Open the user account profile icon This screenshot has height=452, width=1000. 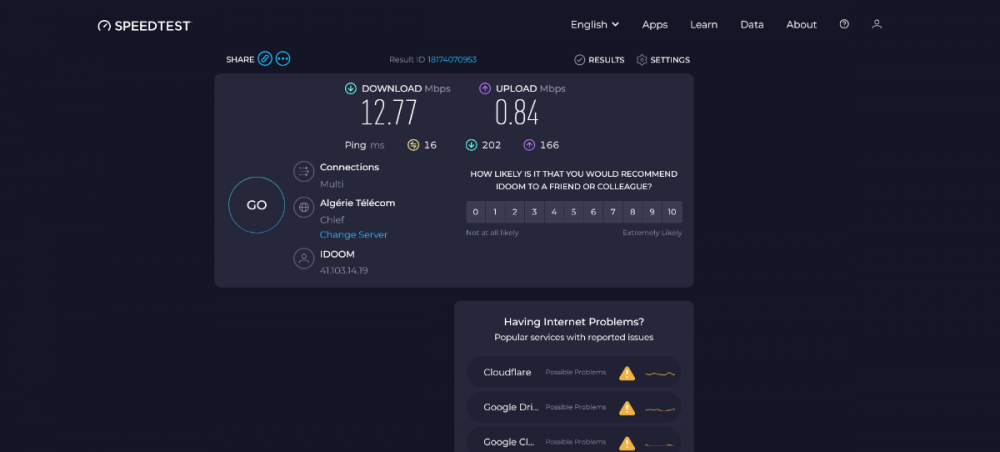877,24
